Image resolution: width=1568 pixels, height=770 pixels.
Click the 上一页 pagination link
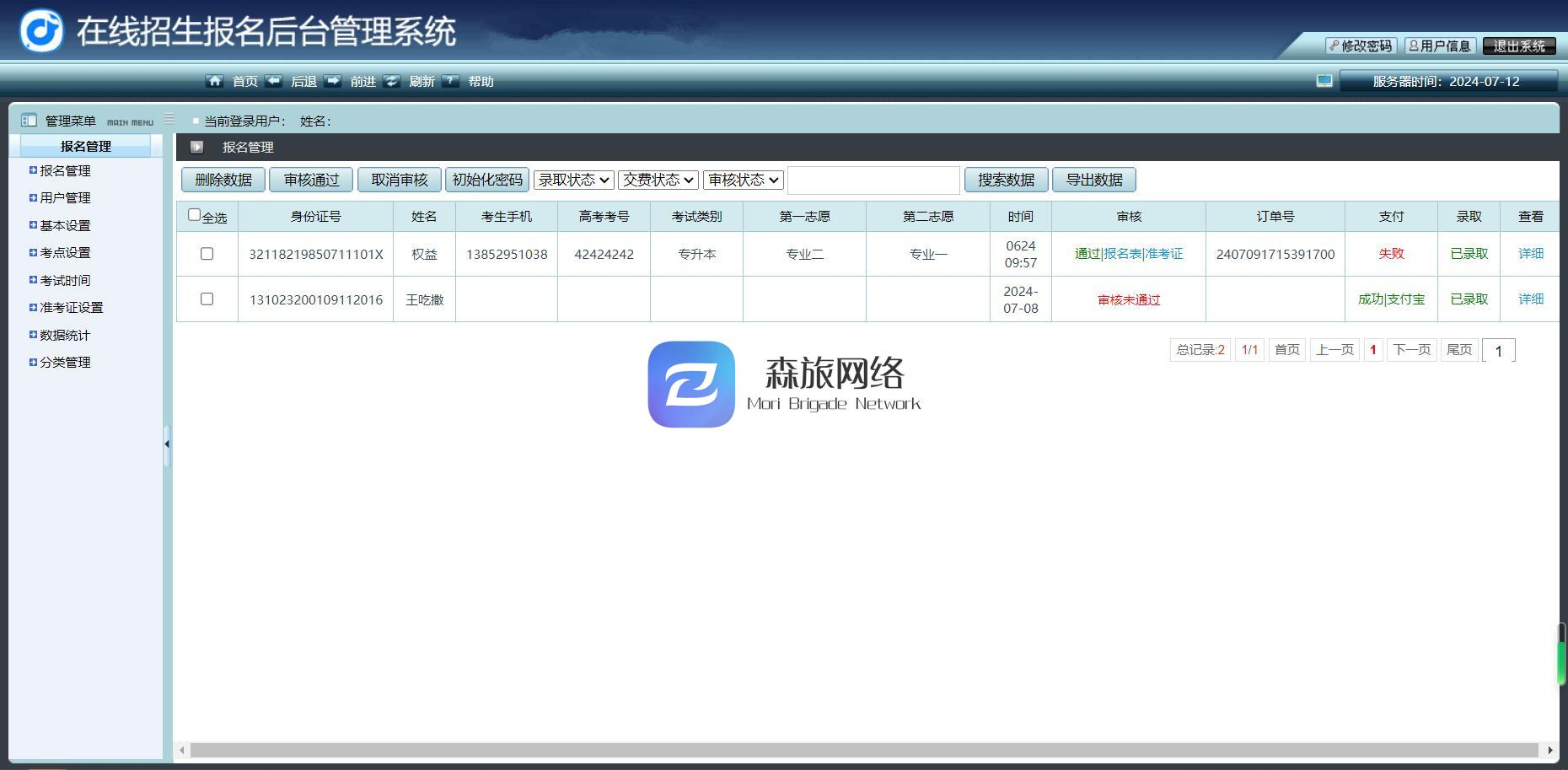coord(1334,350)
